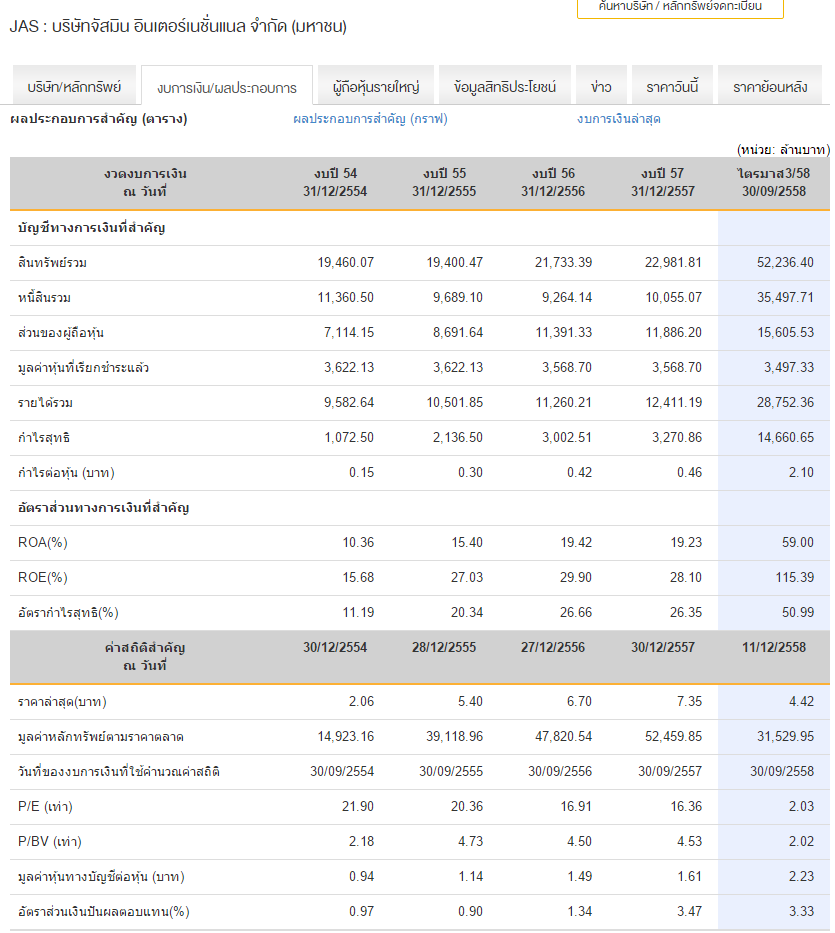The image size is (835, 933).
Task: Select ROA value 10.36
Action: click(358, 543)
